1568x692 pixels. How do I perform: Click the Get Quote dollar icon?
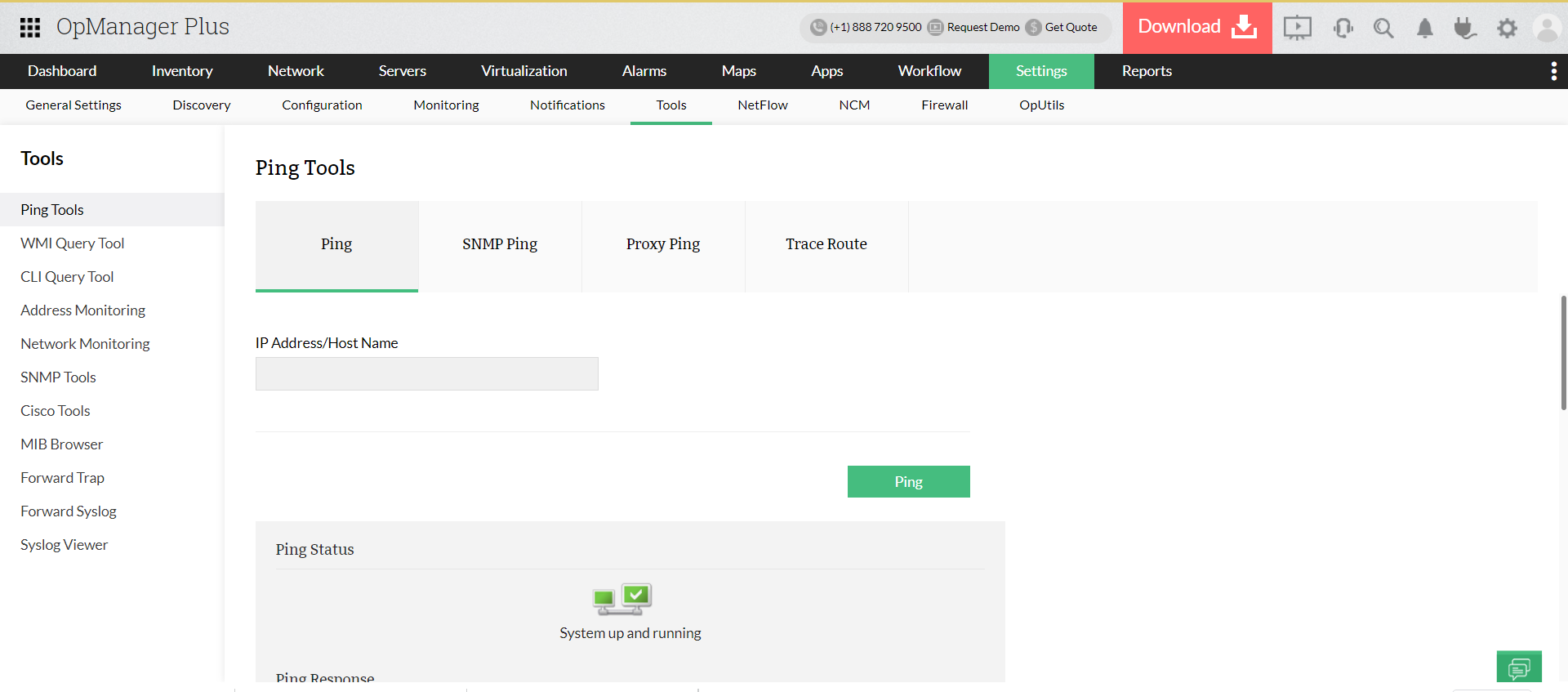[1034, 28]
